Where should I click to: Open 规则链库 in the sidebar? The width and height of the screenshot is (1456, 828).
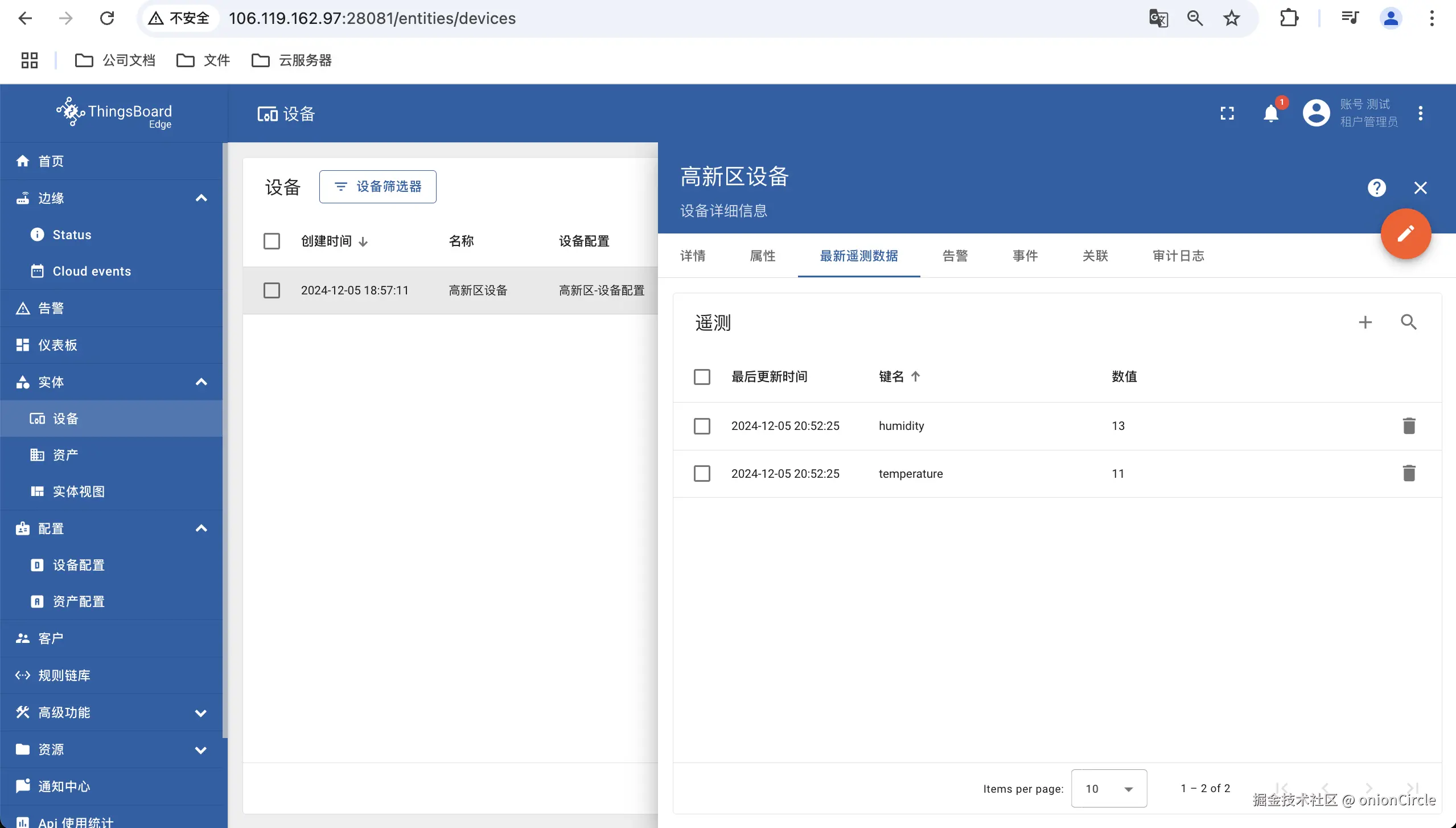[x=64, y=675]
